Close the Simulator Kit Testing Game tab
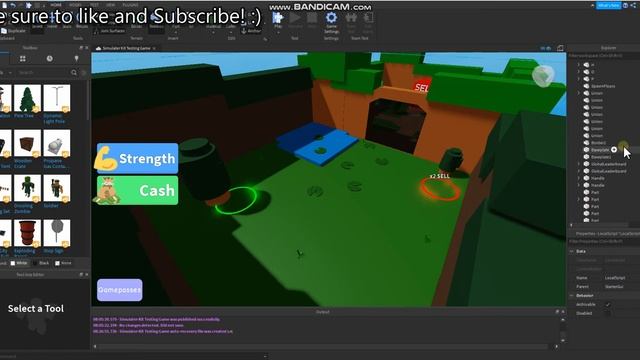640x360 pixels. pyautogui.click(x=154, y=48)
